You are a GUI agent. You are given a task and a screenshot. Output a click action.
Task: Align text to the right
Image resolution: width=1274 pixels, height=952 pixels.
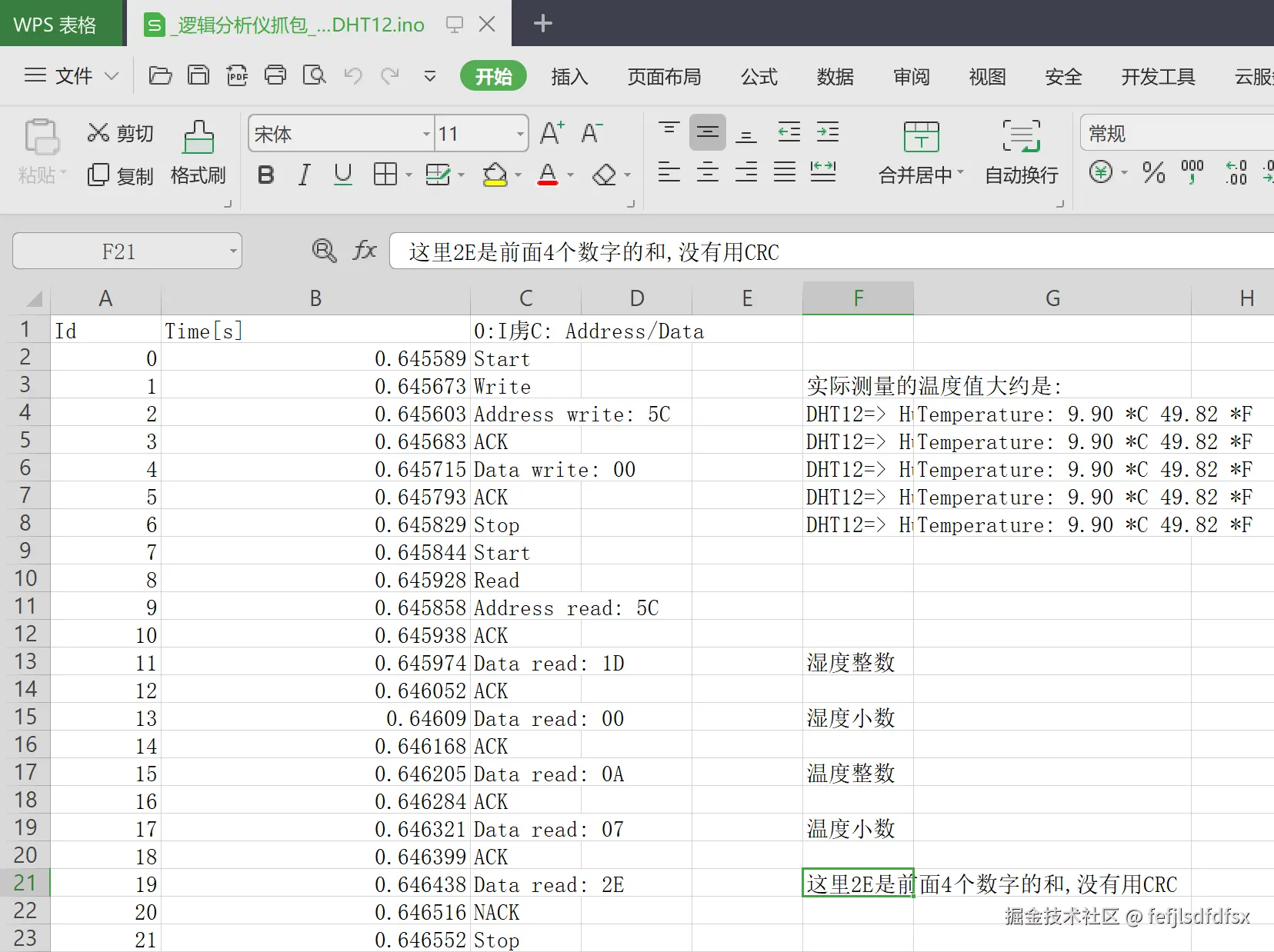[x=746, y=171]
